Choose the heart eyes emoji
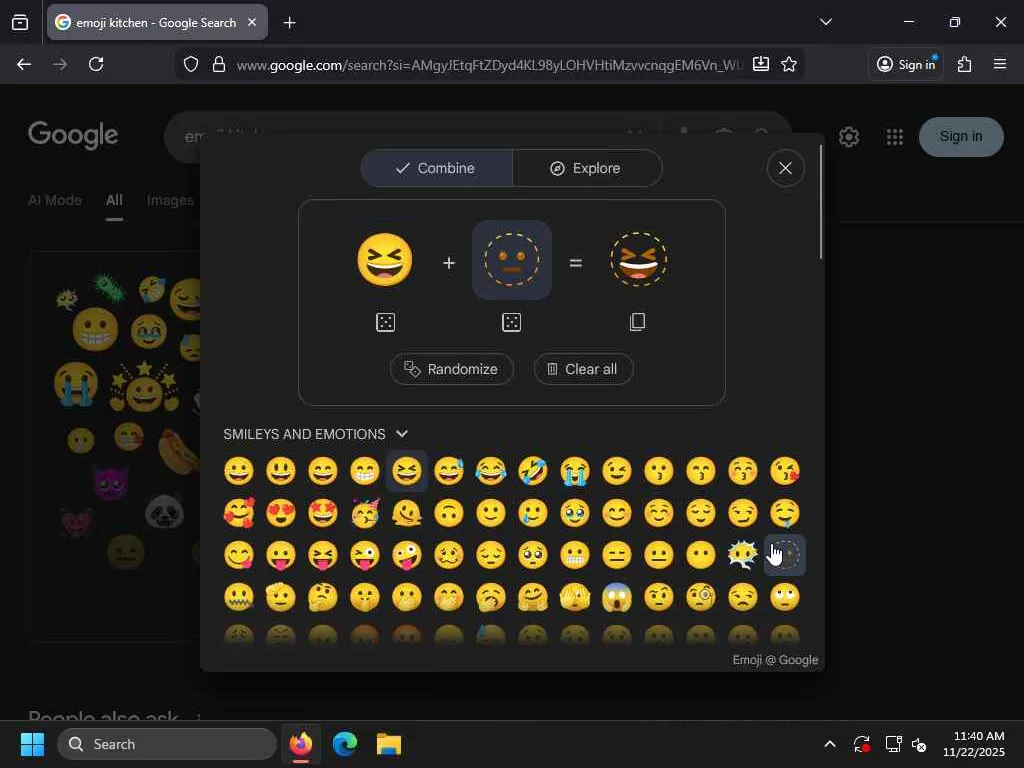 tap(281, 513)
